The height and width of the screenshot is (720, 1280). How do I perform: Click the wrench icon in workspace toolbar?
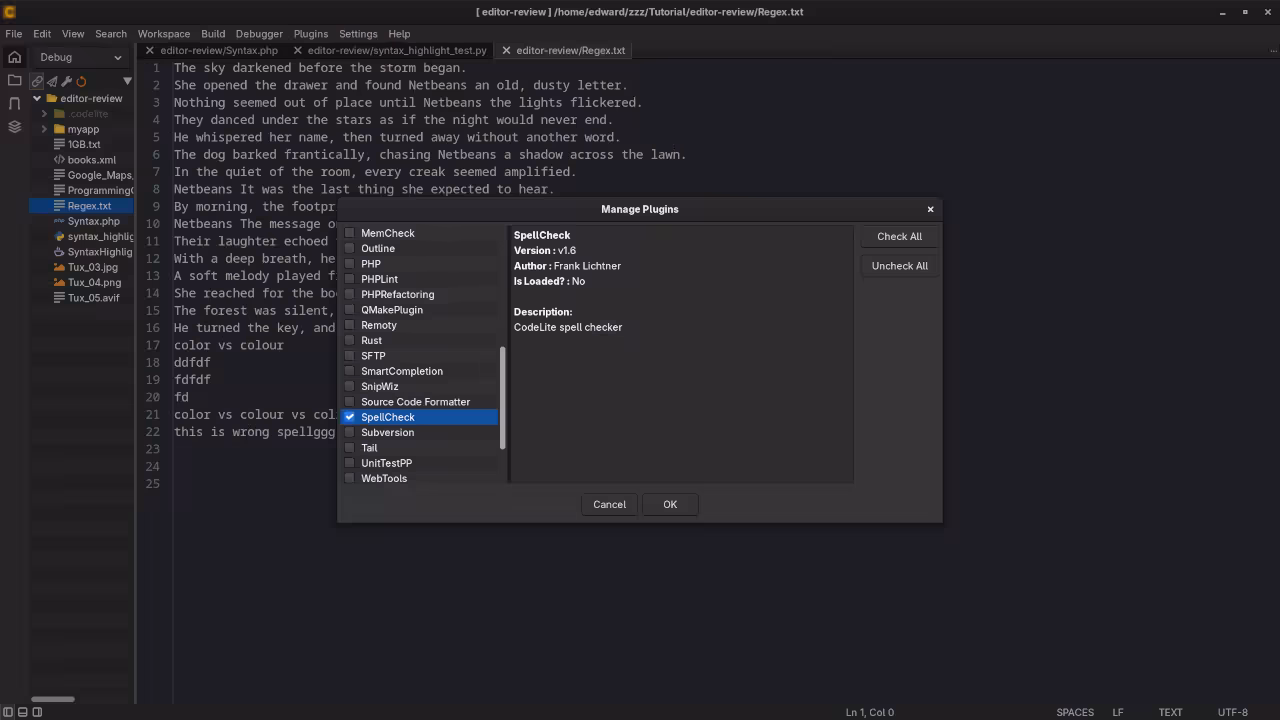pyautogui.click(x=67, y=81)
